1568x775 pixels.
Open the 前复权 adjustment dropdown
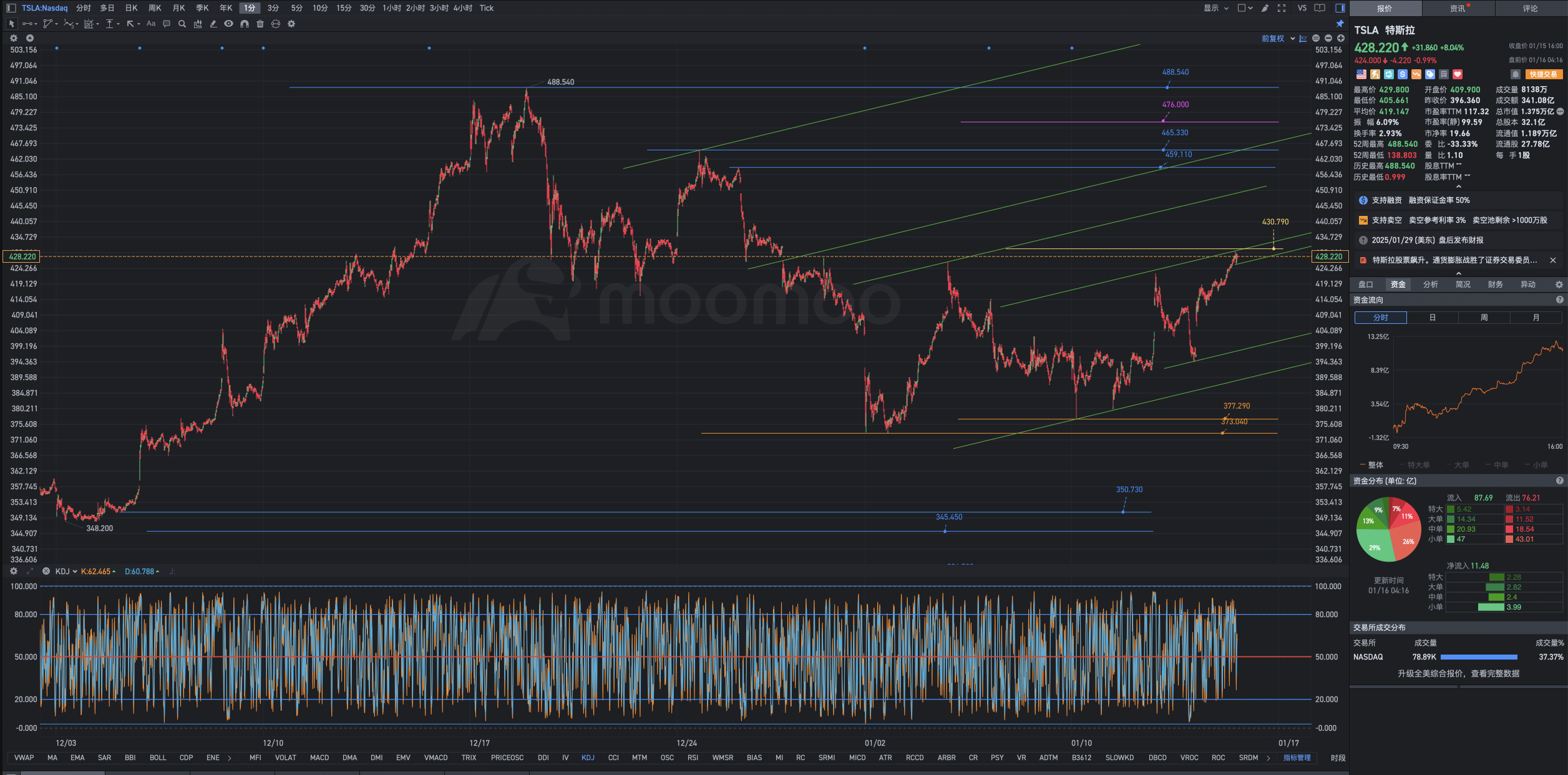[x=1278, y=39]
